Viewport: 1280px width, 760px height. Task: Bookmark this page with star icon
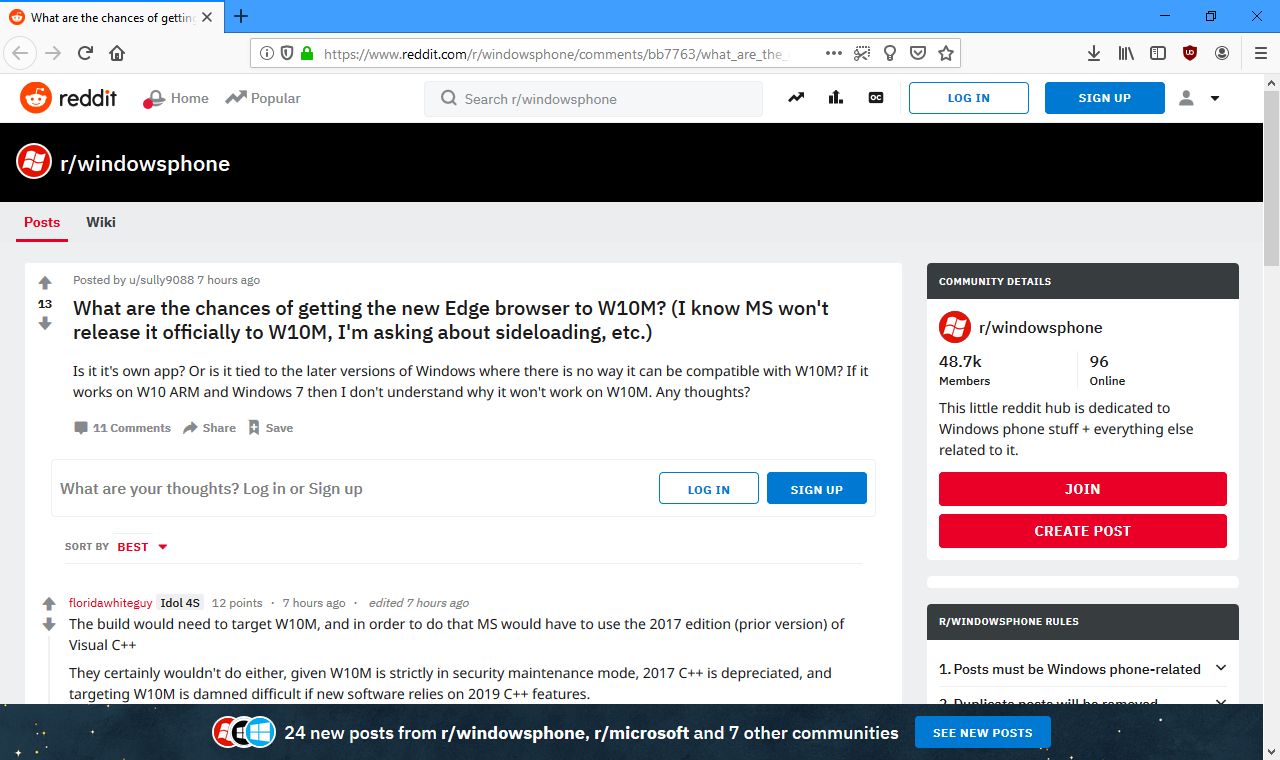tap(946, 54)
